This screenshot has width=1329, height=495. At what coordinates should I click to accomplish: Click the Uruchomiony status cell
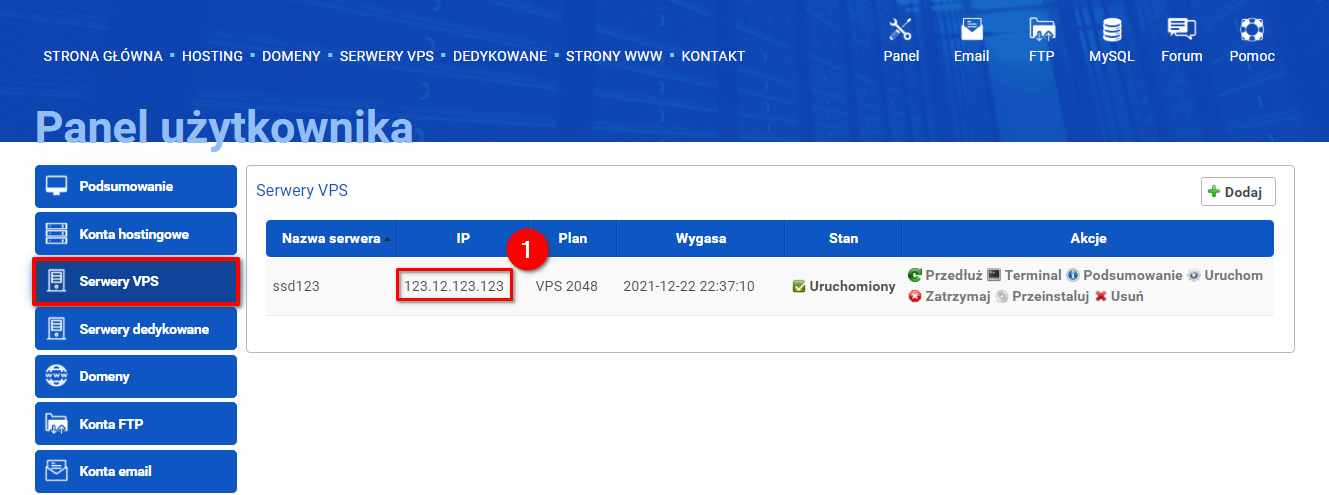coord(844,287)
